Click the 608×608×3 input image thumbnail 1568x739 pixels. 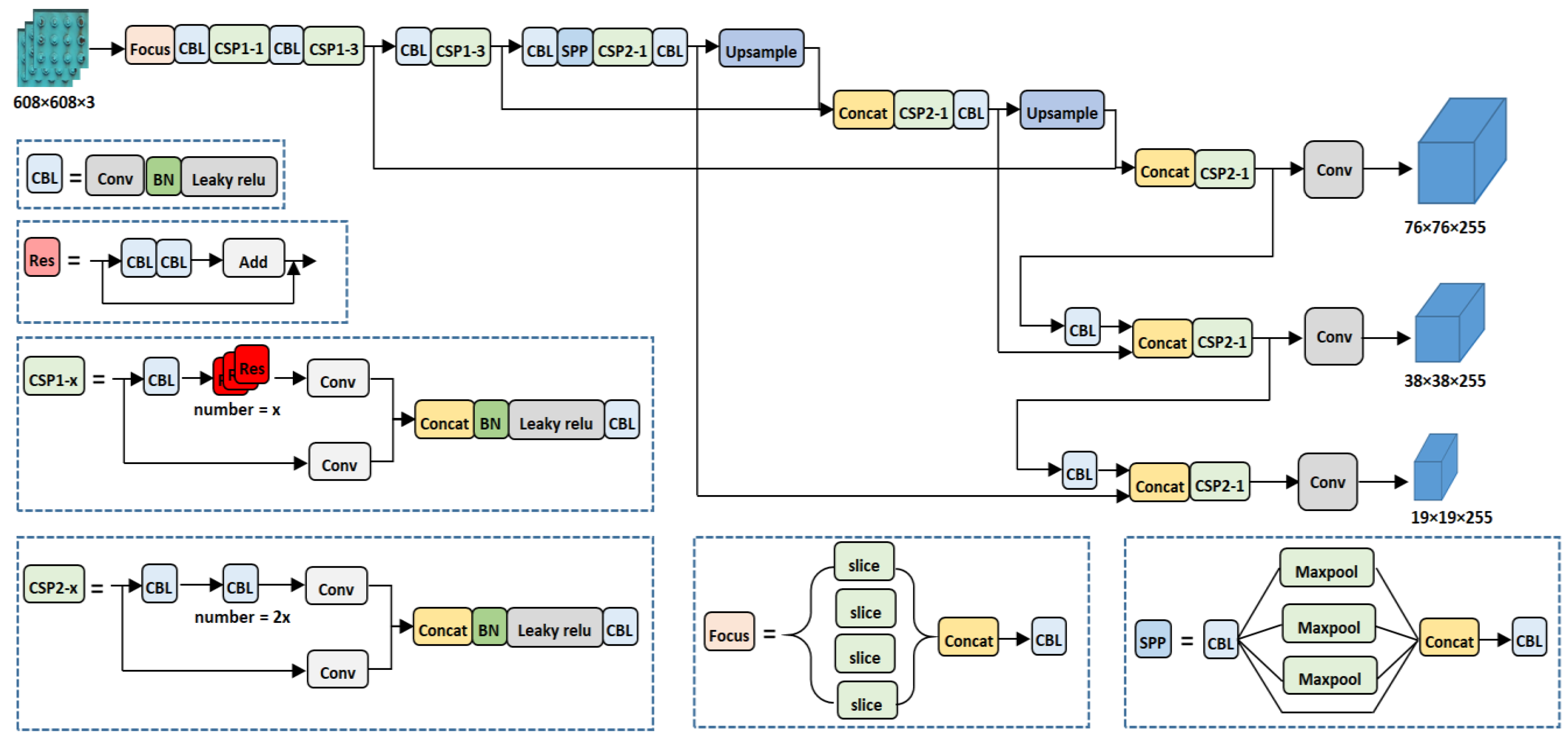53,47
